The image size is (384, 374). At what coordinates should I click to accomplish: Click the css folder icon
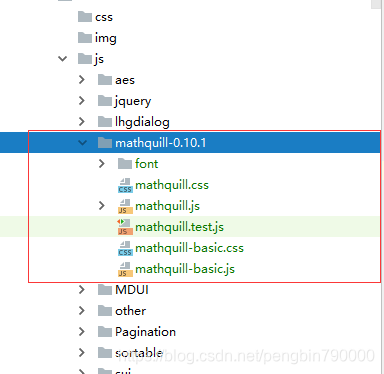[x=85, y=17]
